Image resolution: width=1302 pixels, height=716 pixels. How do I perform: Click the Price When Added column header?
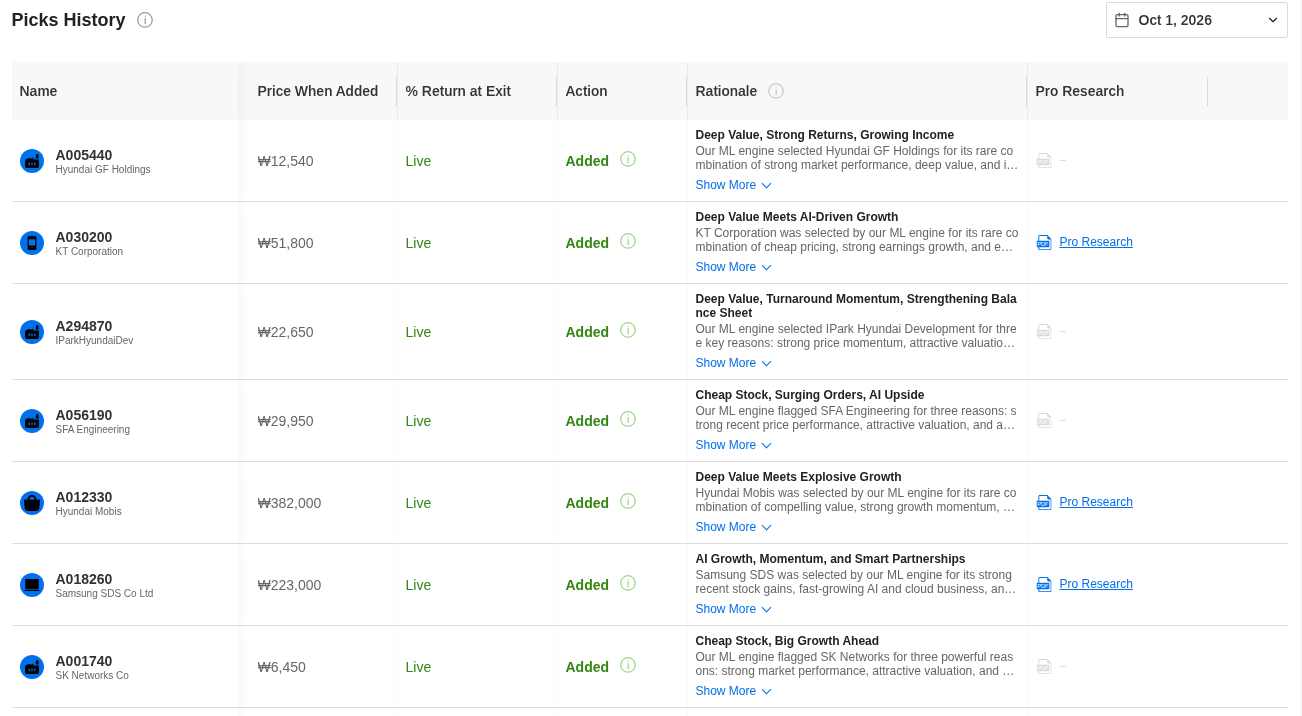[x=318, y=91]
